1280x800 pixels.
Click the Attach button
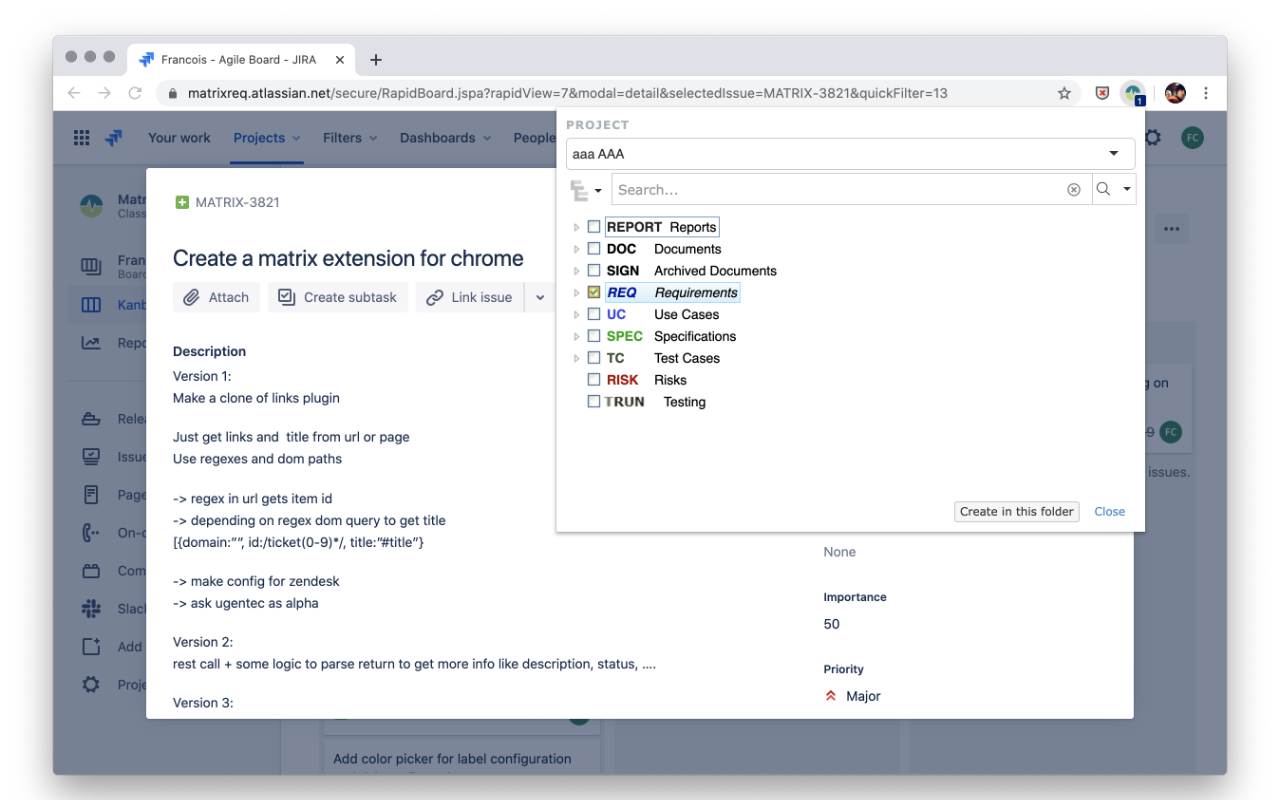point(217,297)
